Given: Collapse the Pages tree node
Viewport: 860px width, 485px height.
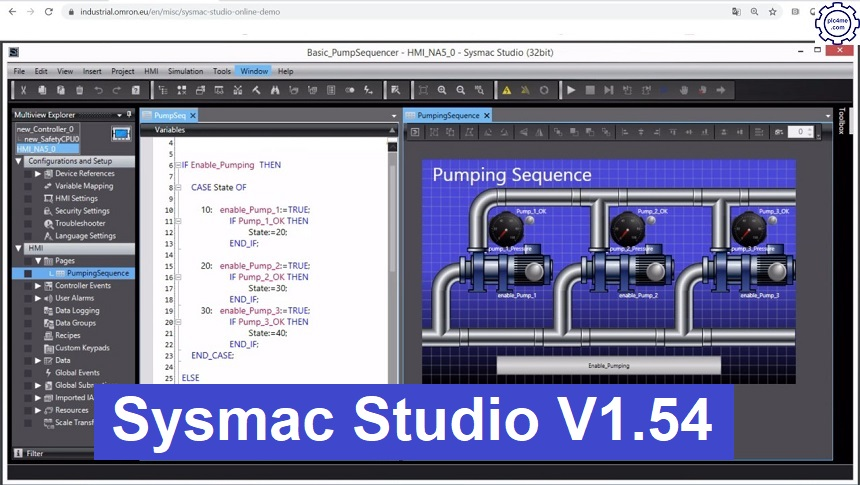Looking at the screenshot, I should pos(38,260).
